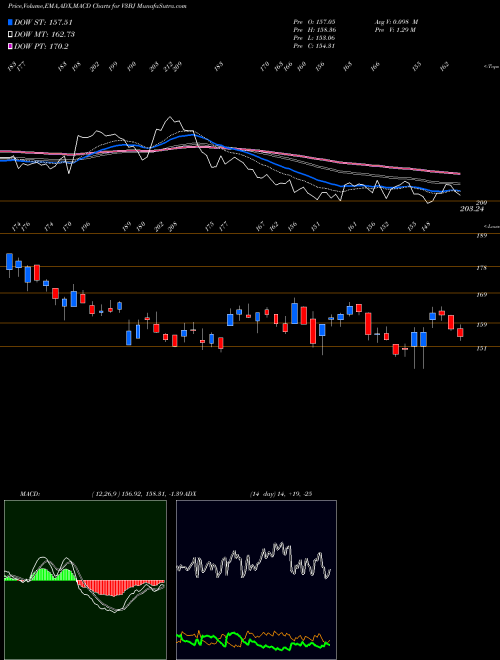Click the blue DOW ST legend swatch
The height and width of the screenshot is (660, 500).
pyautogui.click(x=10, y=23)
